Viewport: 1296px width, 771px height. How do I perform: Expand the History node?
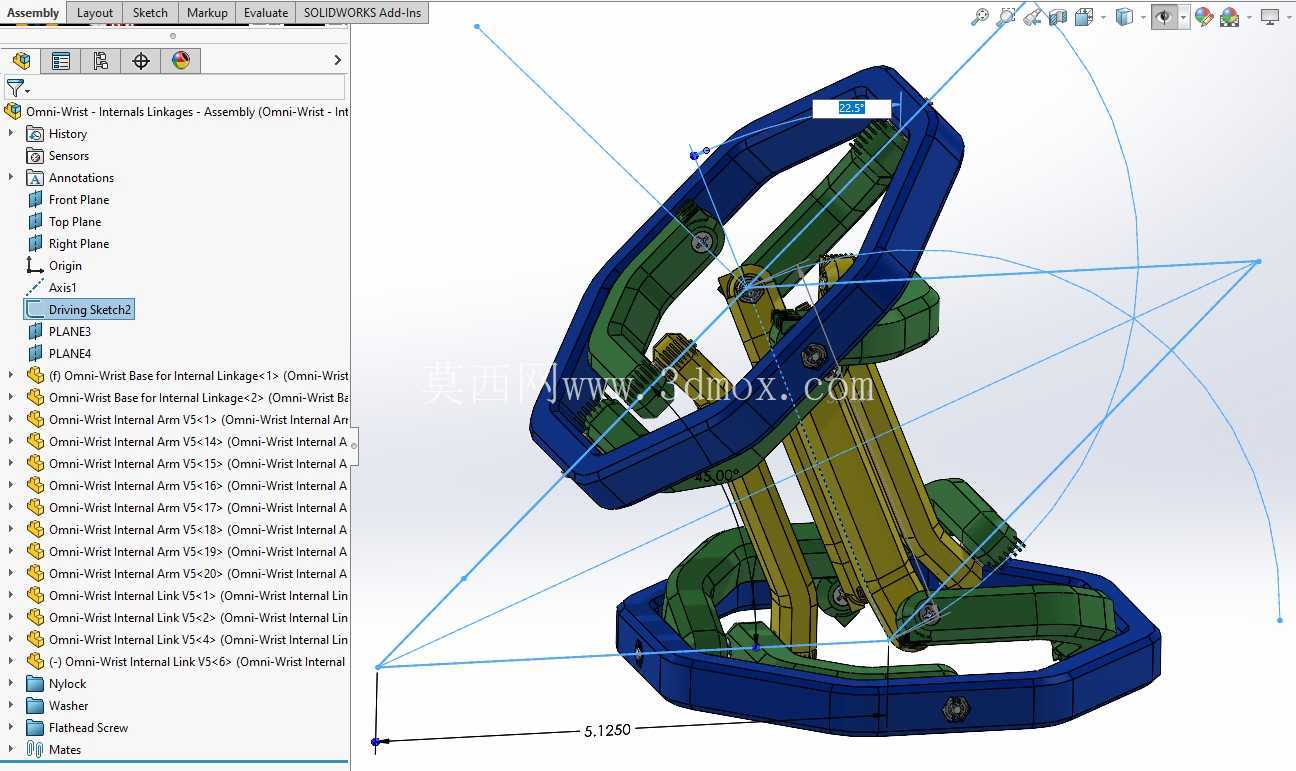11,134
